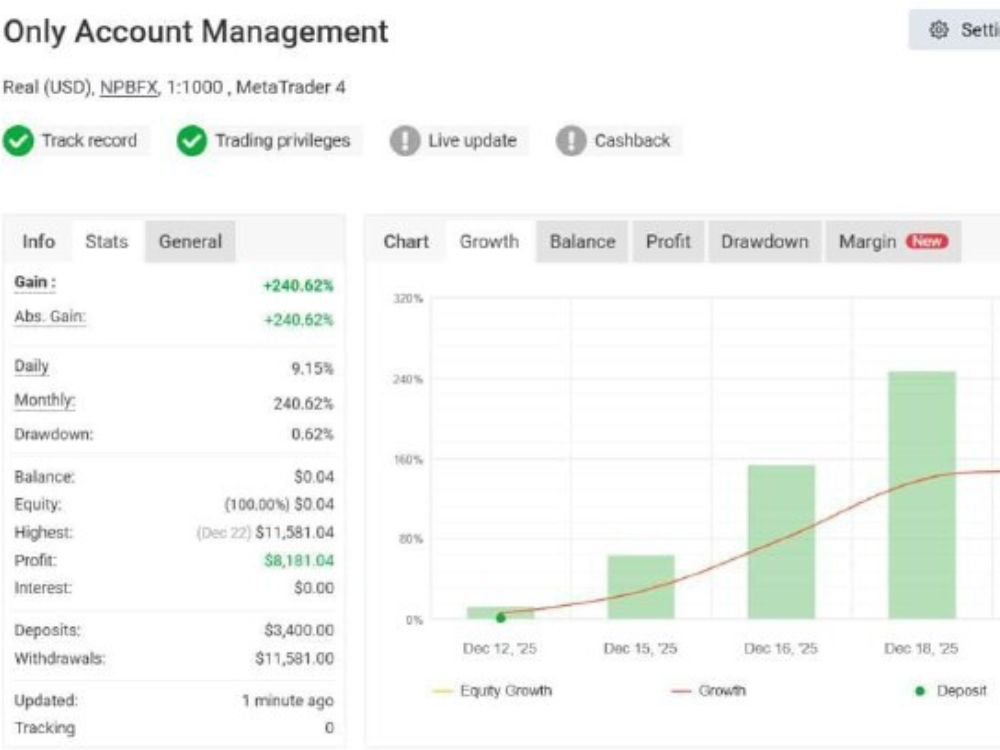
Task: Click the Drawdown 0.62% value
Action: pyautogui.click(x=312, y=434)
